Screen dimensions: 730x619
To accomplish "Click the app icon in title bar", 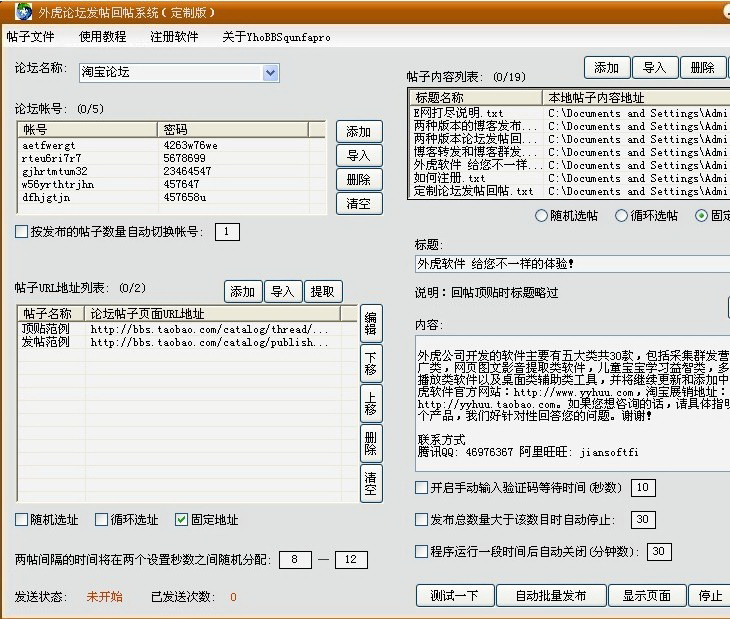I will (x=23, y=12).
